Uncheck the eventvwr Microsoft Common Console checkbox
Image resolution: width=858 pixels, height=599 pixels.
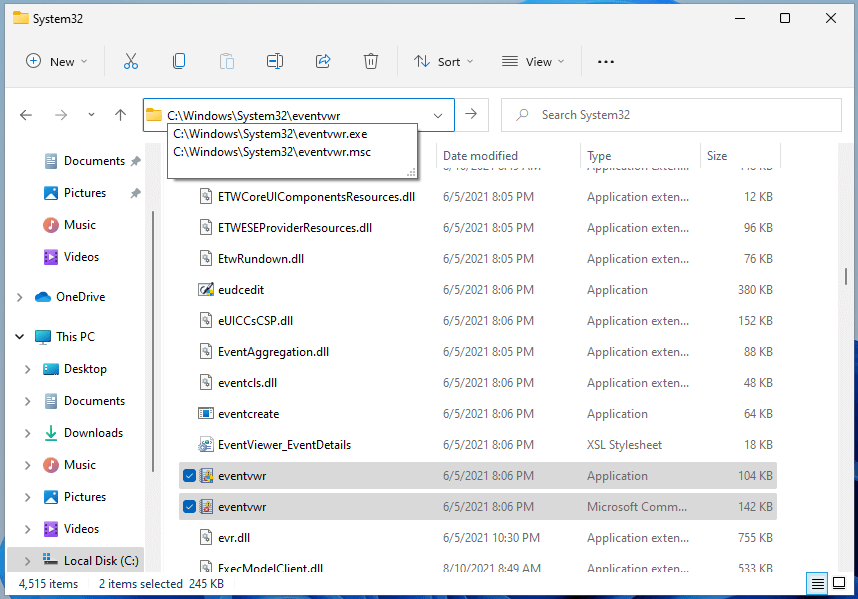(x=189, y=507)
